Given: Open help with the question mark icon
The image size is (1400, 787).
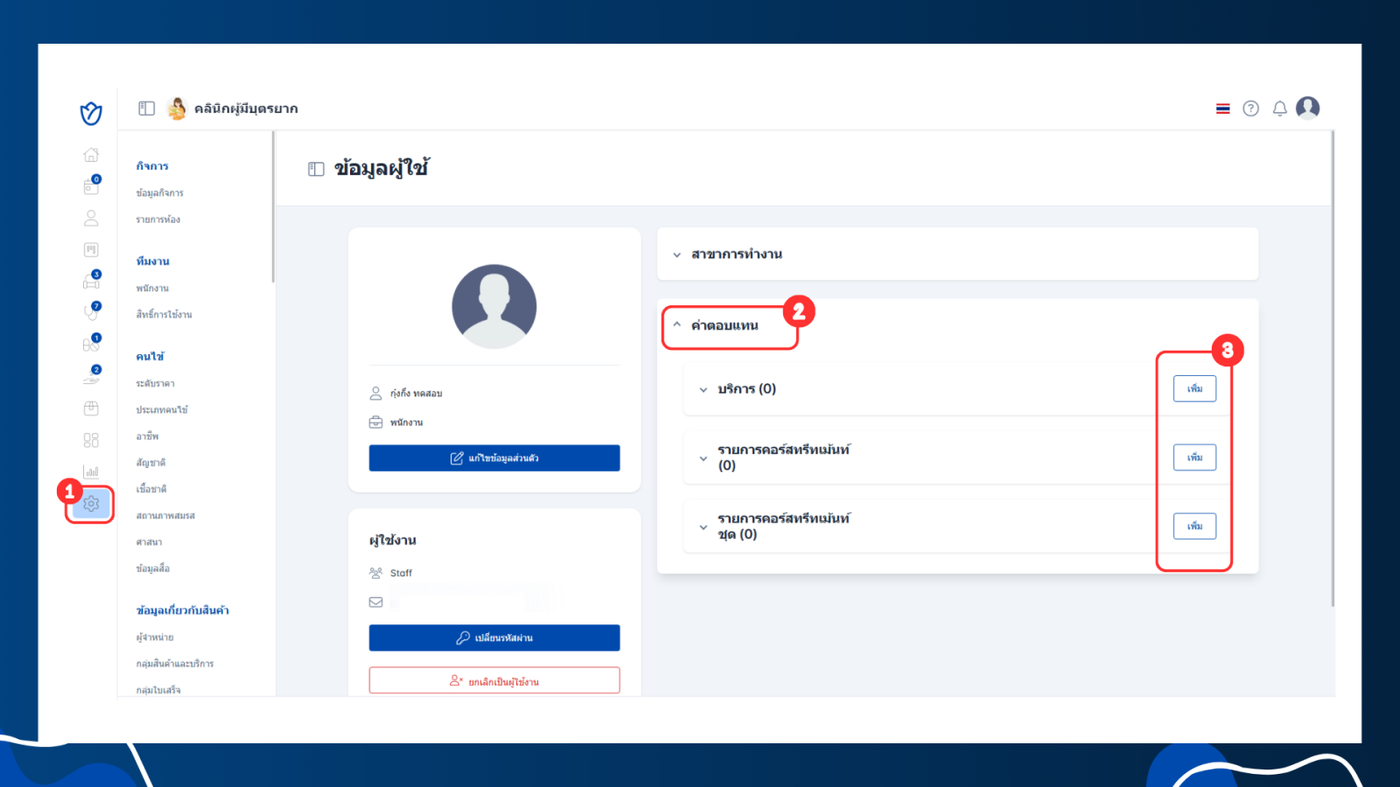Looking at the screenshot, I should pyautogui.click(x=1251, y=108).
